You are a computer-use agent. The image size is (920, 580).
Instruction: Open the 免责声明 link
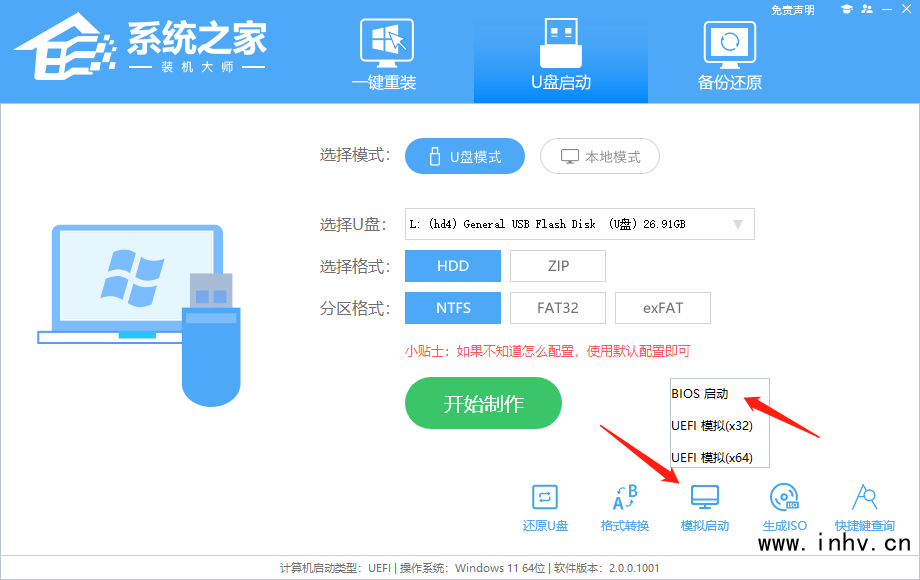click(x=793, y=10)
